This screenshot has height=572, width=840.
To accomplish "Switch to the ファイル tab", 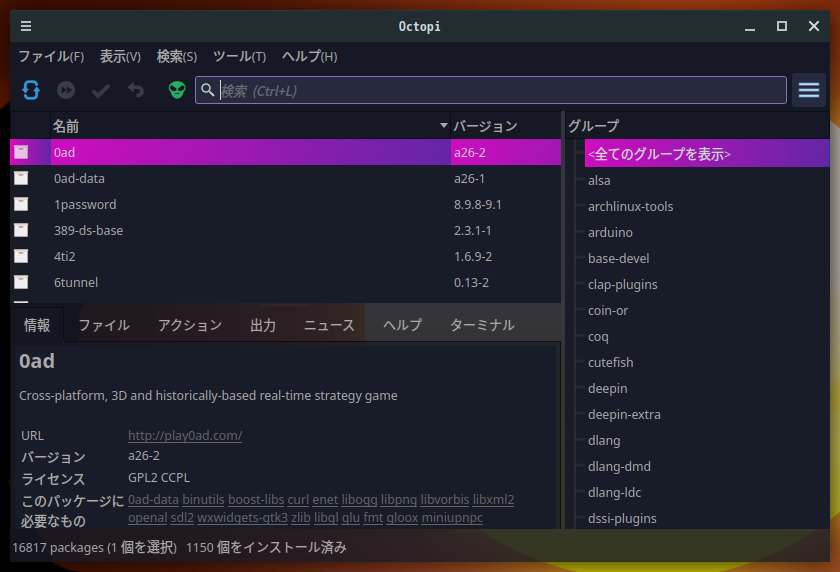I will point(104,325).
